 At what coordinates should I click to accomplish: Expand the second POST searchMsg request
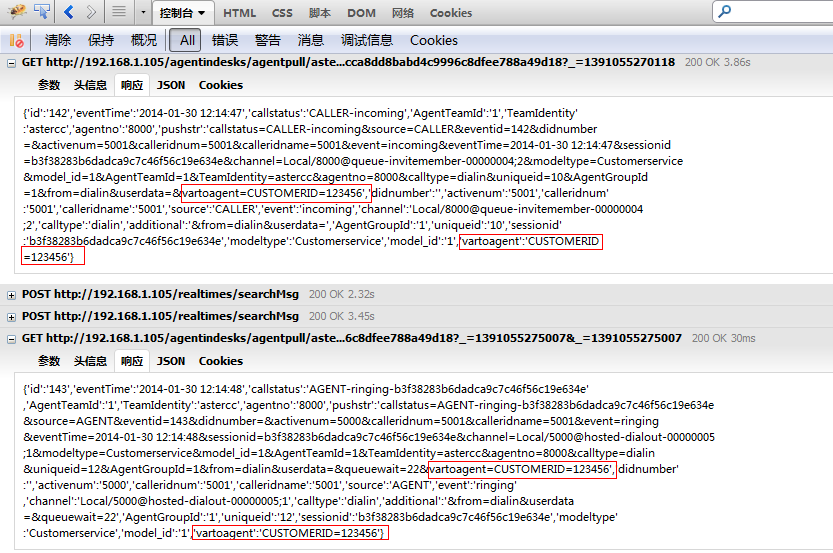click(11, 316)
